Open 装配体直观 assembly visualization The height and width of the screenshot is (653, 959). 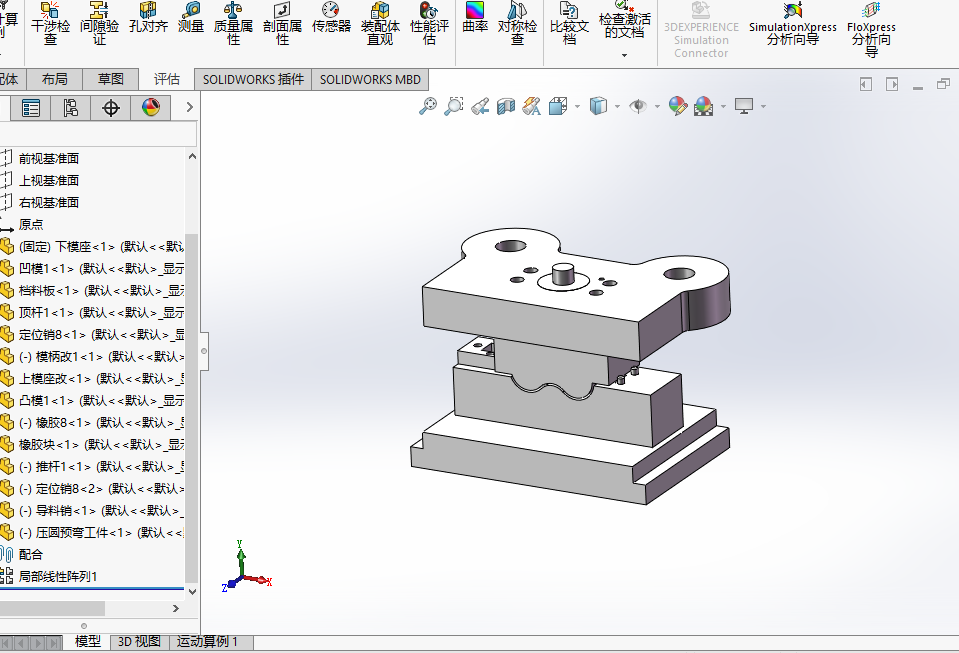pos(380,24)
